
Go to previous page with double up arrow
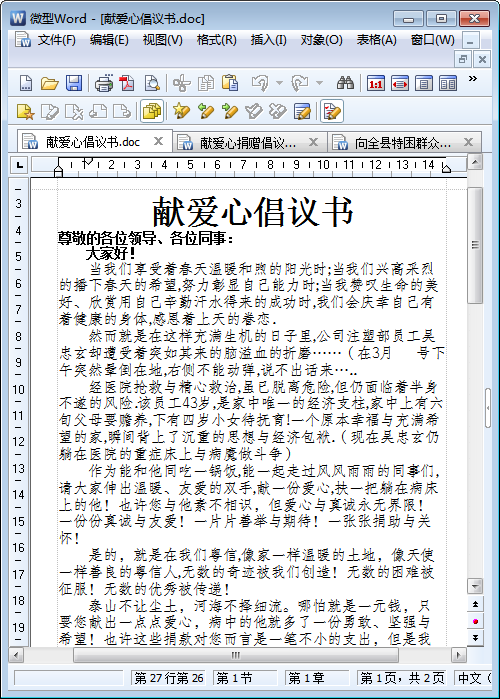pyautogui.click(x=475, y=604)
